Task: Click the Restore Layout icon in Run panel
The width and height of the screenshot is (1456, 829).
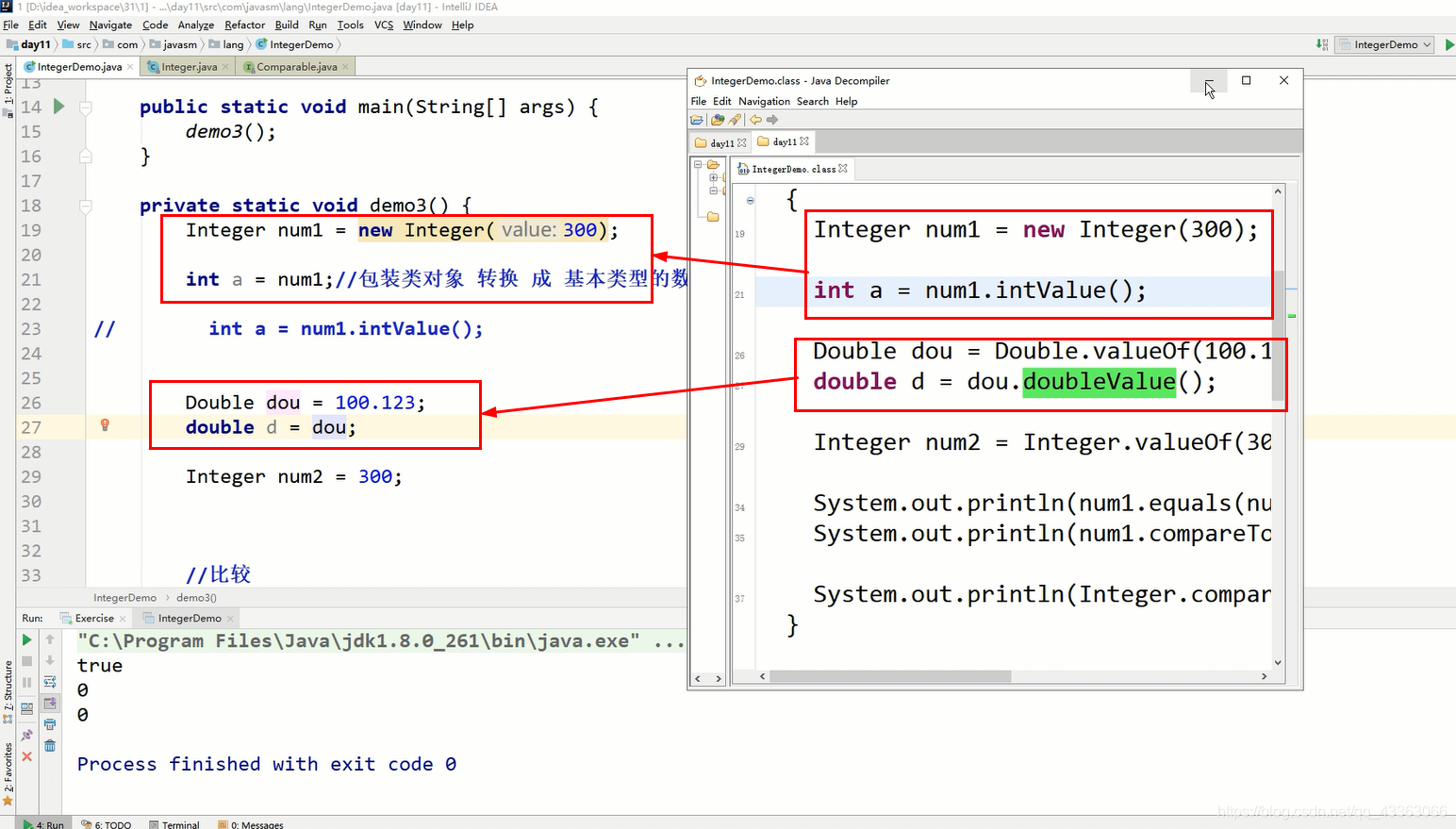Action: 26,707
